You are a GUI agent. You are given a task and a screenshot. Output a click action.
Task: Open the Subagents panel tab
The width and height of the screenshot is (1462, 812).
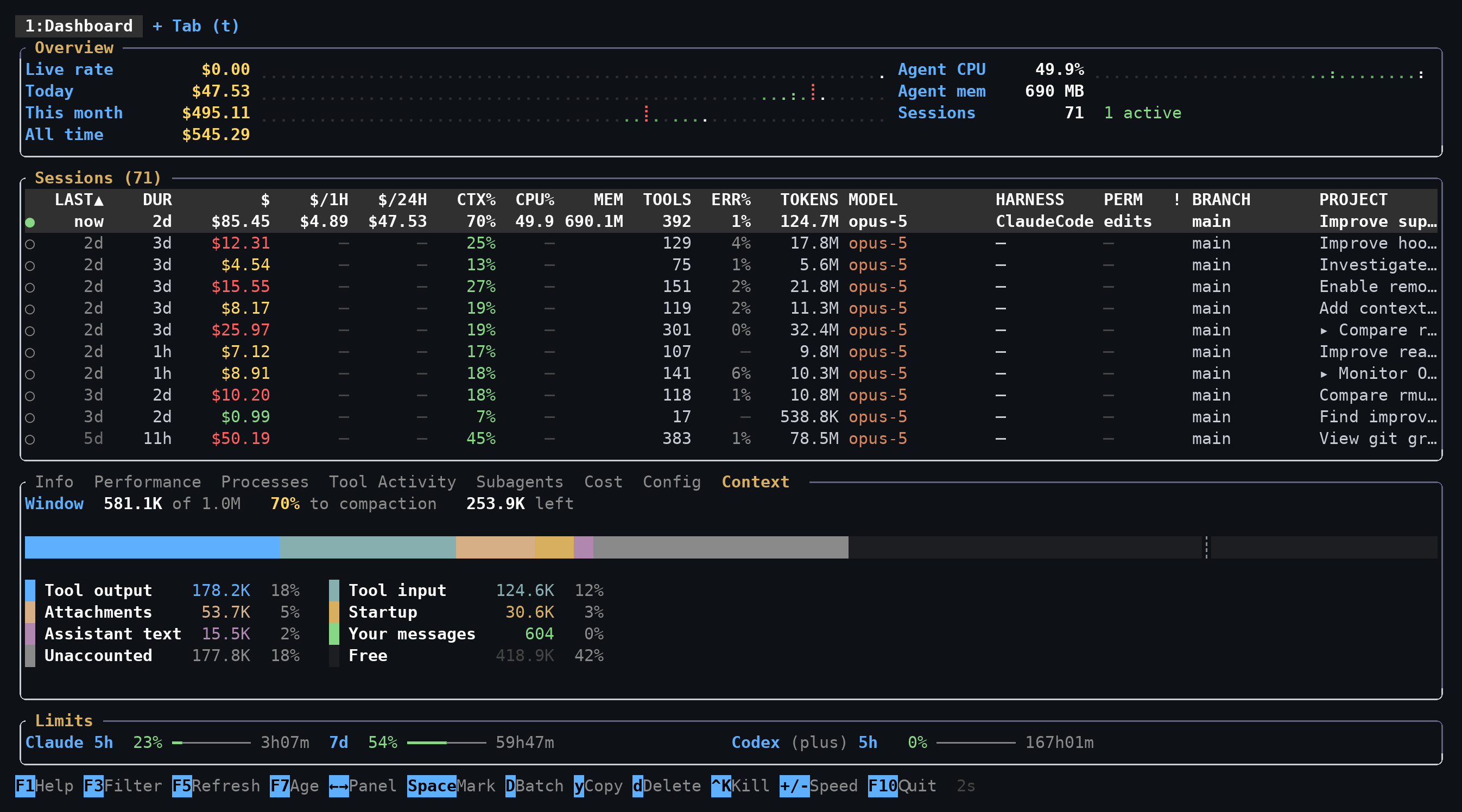pos(520,482)
